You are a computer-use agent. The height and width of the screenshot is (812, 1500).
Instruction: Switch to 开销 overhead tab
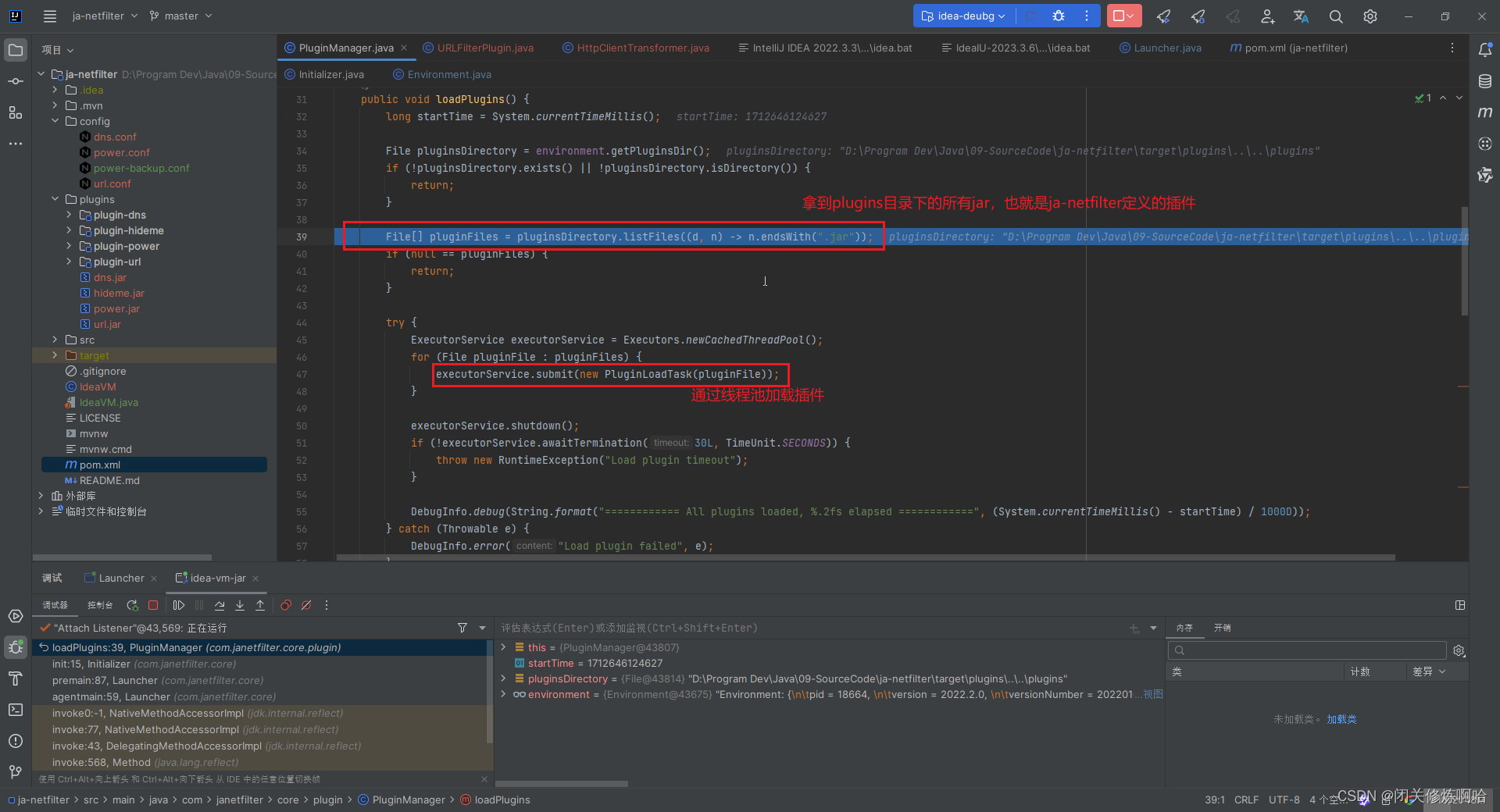tap(1223, 628)
